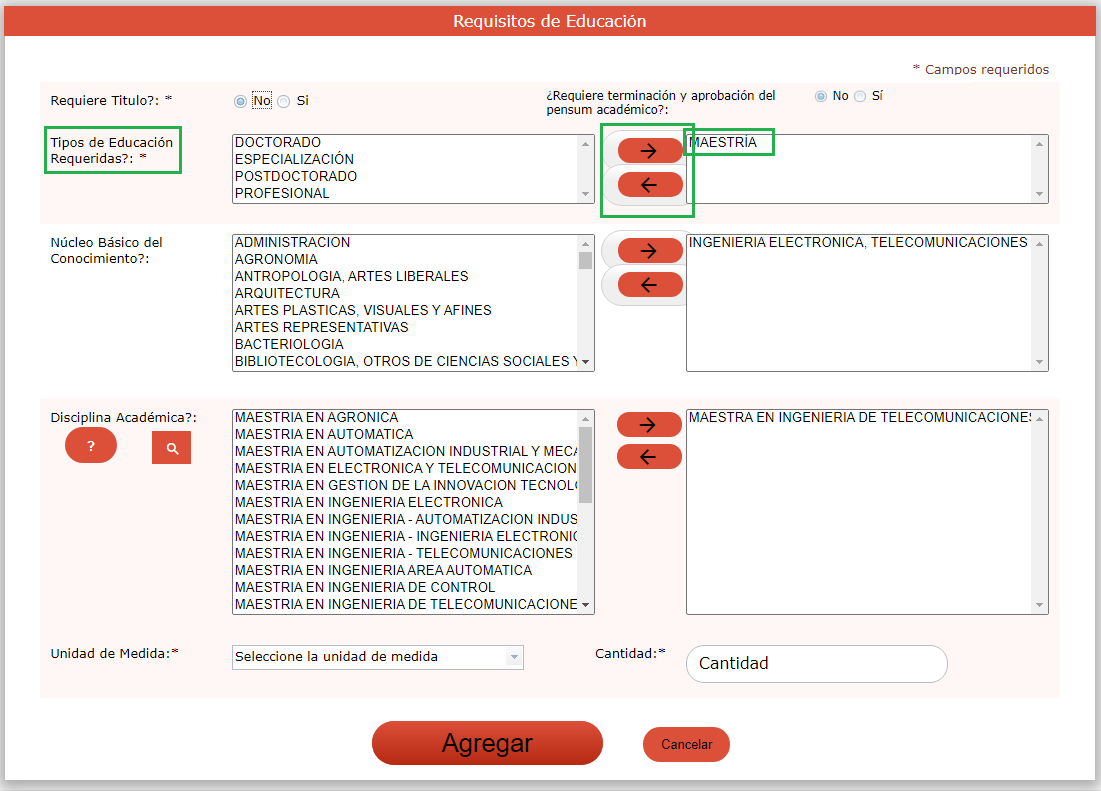Click right arrow beside Tipos de Educación list

pos(649,151)
